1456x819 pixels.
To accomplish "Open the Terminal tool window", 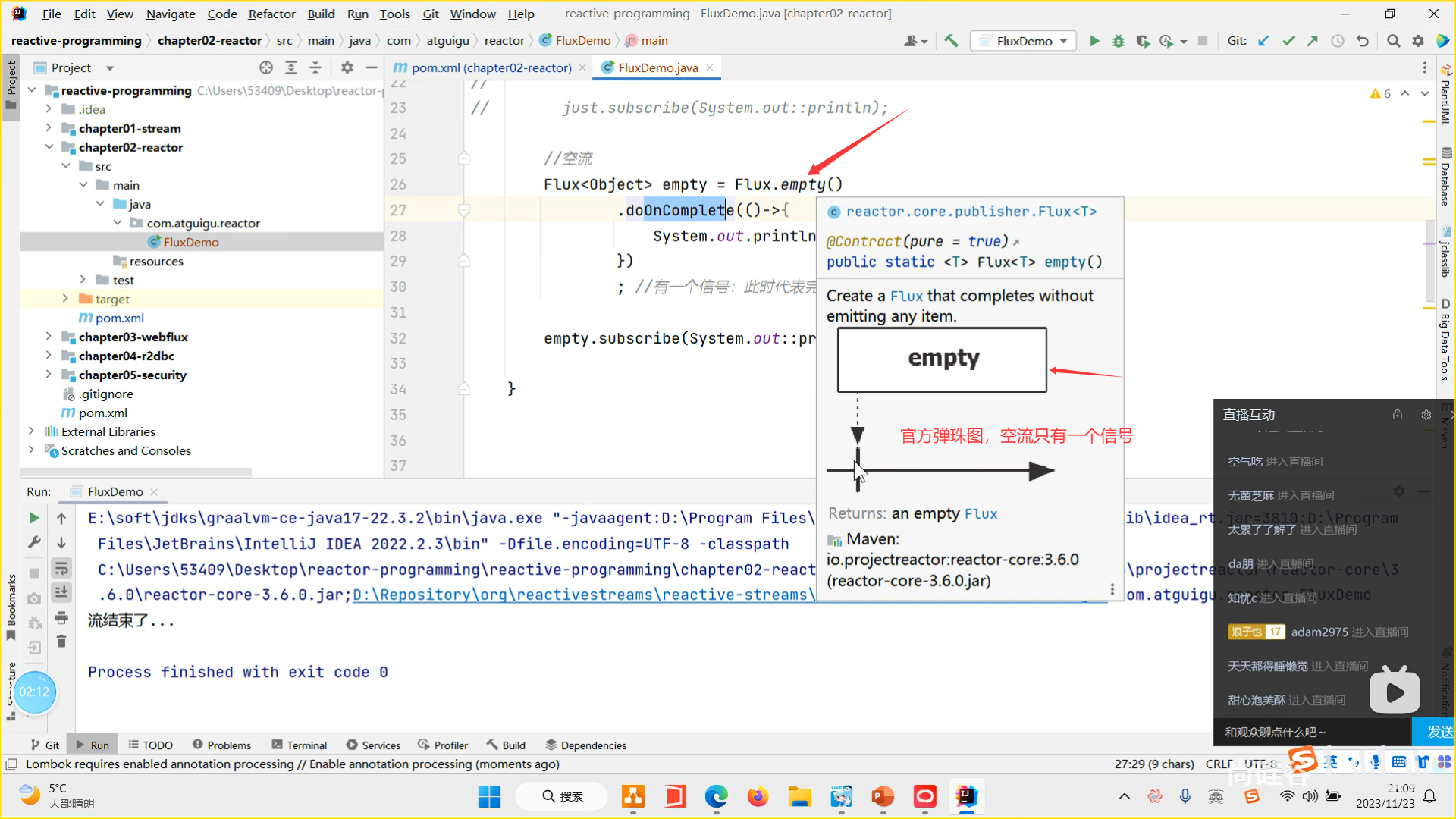I will 299,745.
